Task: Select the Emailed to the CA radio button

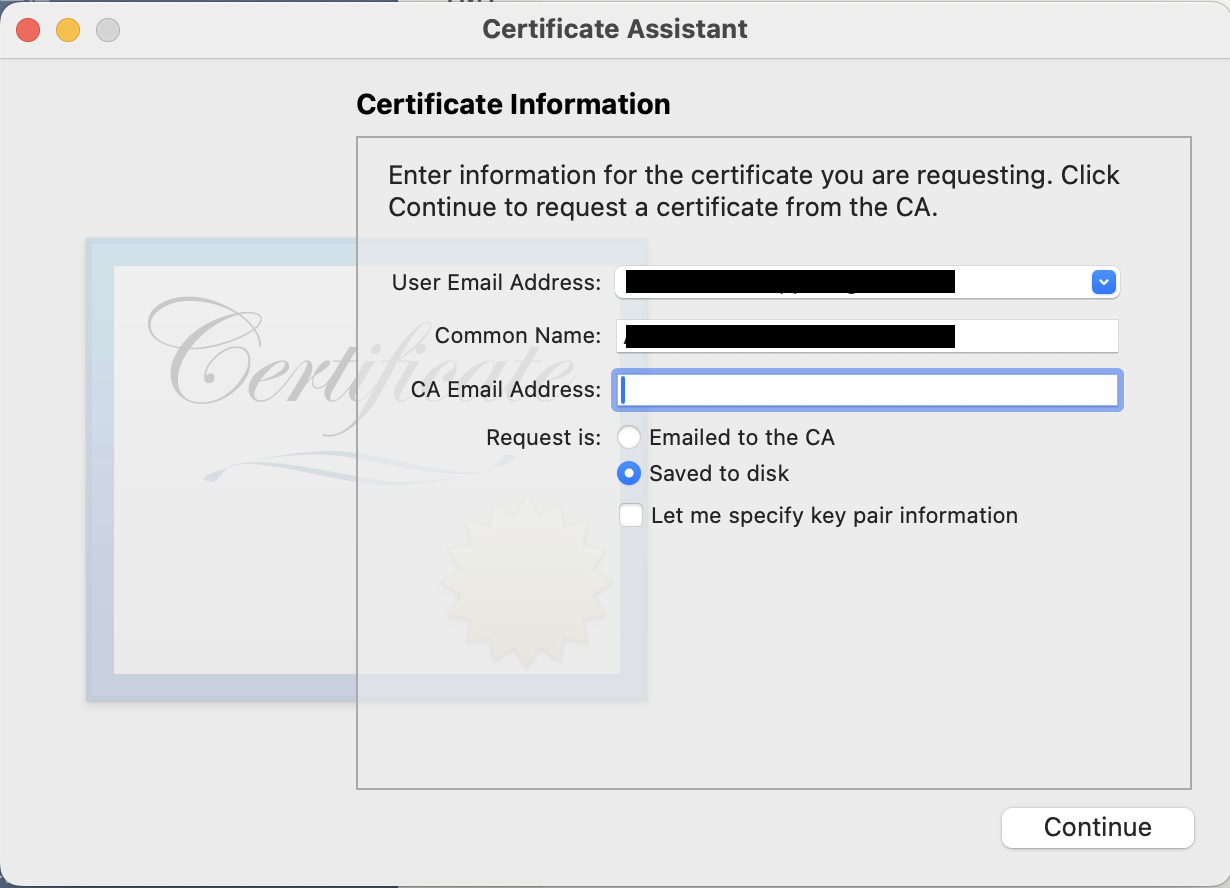Action: pyautogui.click(x=629, y=437)
